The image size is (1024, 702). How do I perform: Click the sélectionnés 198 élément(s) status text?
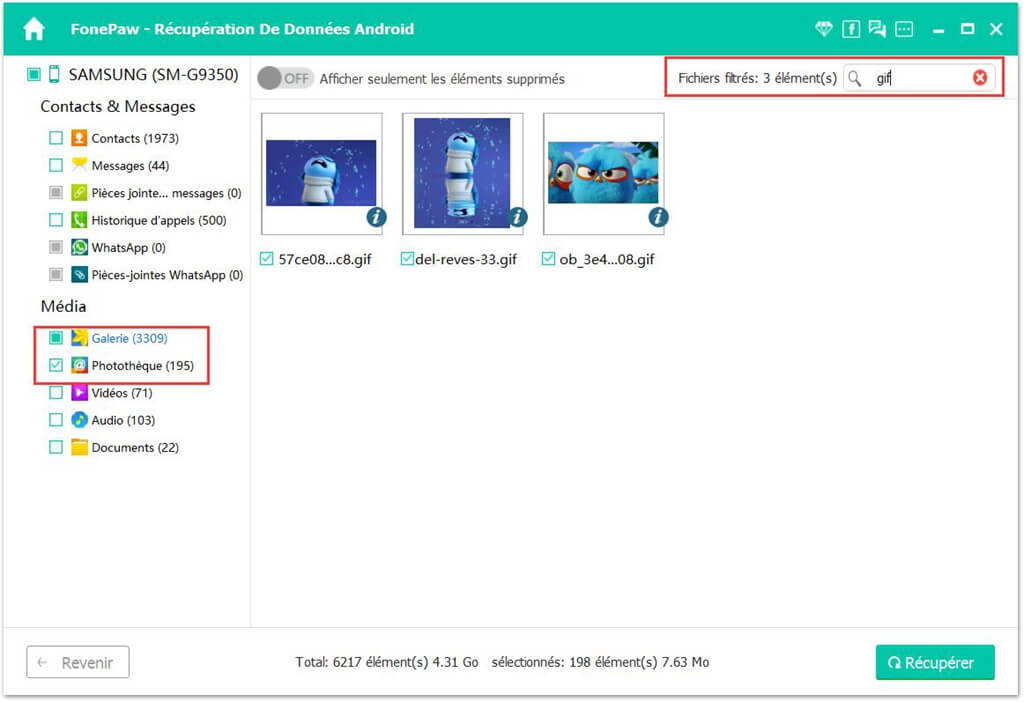tap(600, 662)
